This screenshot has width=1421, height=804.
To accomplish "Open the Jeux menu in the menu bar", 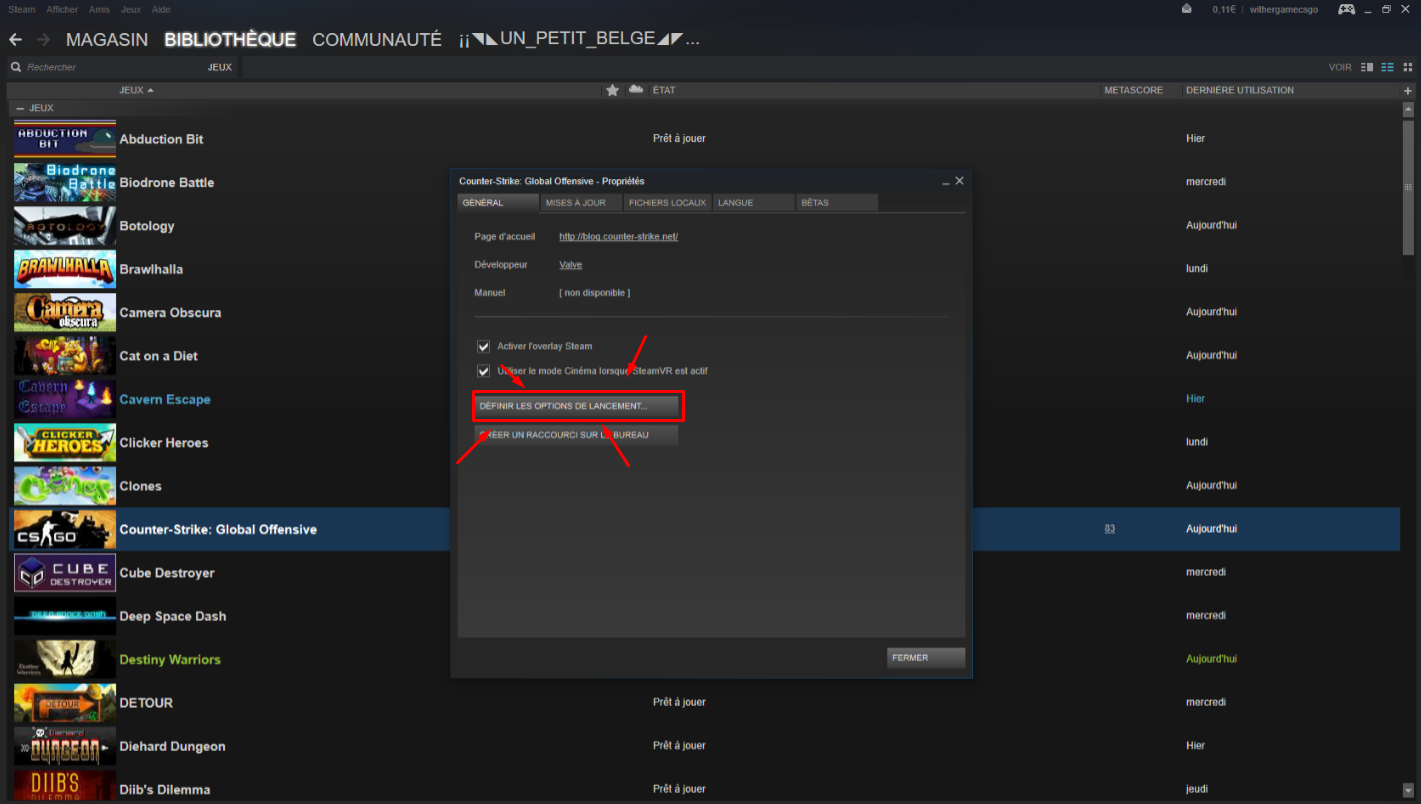I will (x=131, y=9).
